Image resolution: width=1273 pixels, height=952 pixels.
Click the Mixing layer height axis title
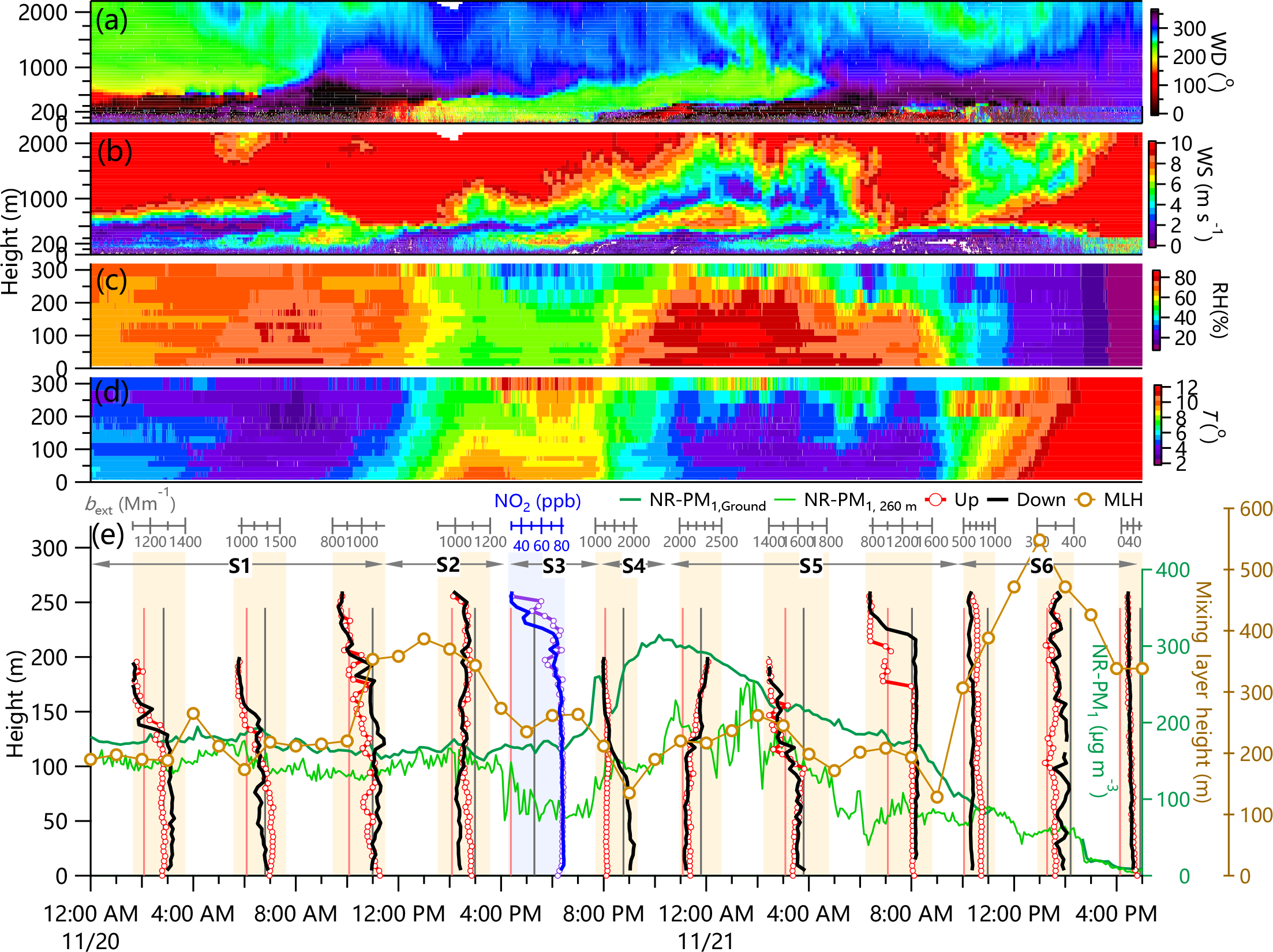(1202, 691)
